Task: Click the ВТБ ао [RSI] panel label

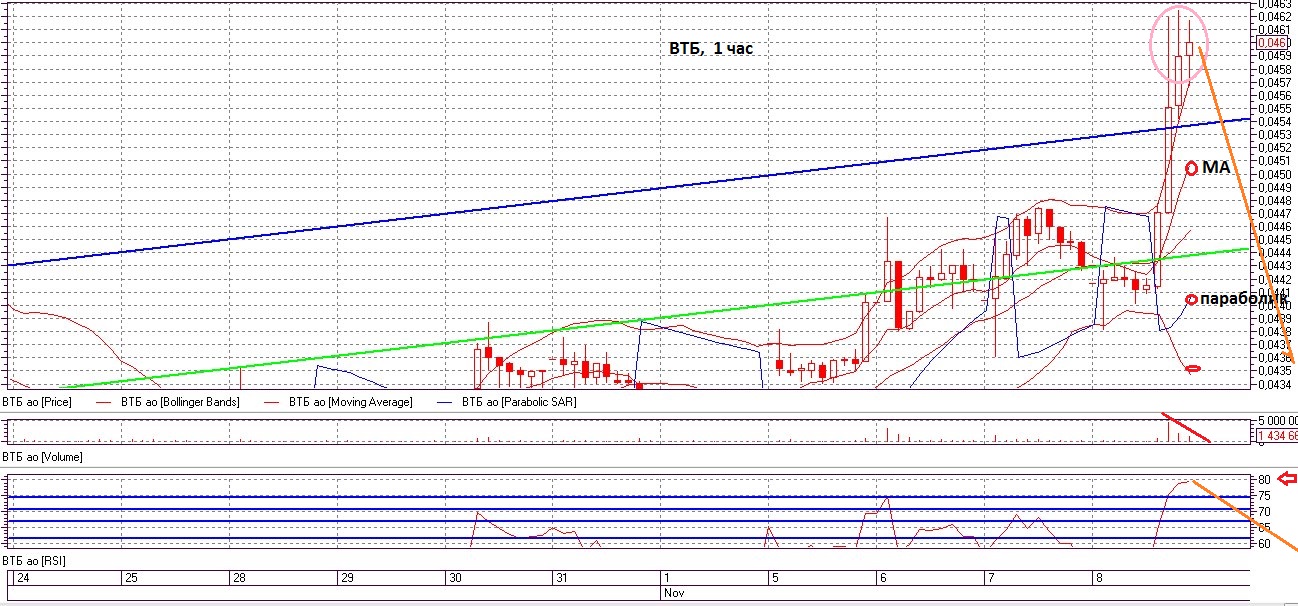Action: 35,559
